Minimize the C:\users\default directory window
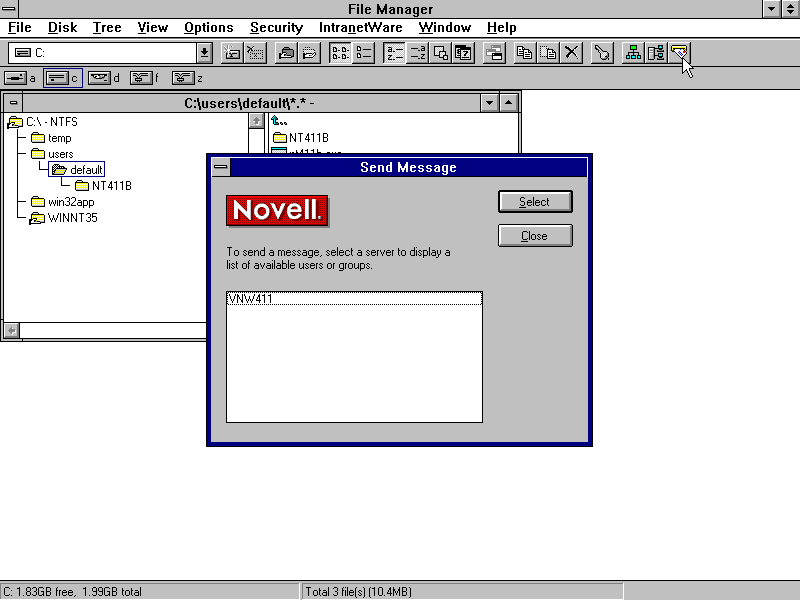The height and width of the screenshot is (600, 800). [489, 103]
